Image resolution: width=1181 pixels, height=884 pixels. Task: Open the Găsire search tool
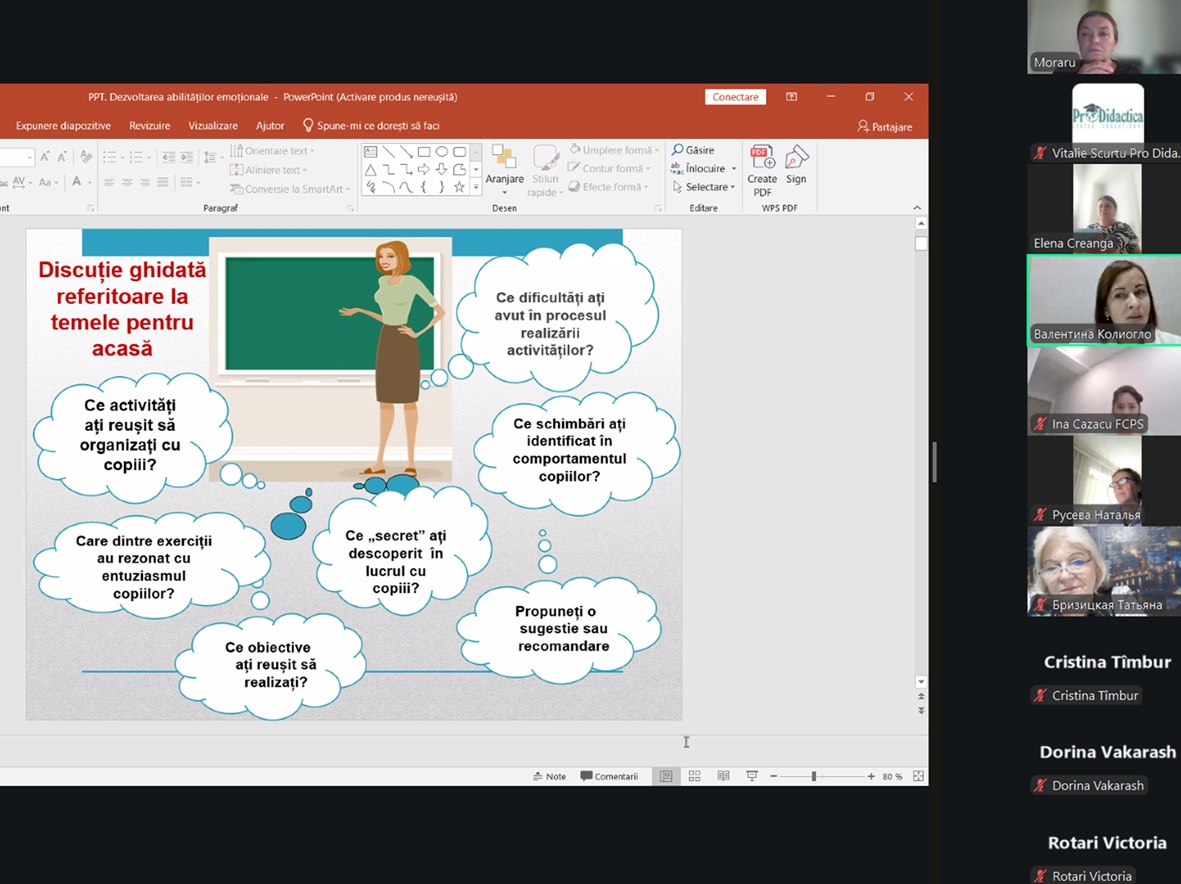[x=693, y=150]
